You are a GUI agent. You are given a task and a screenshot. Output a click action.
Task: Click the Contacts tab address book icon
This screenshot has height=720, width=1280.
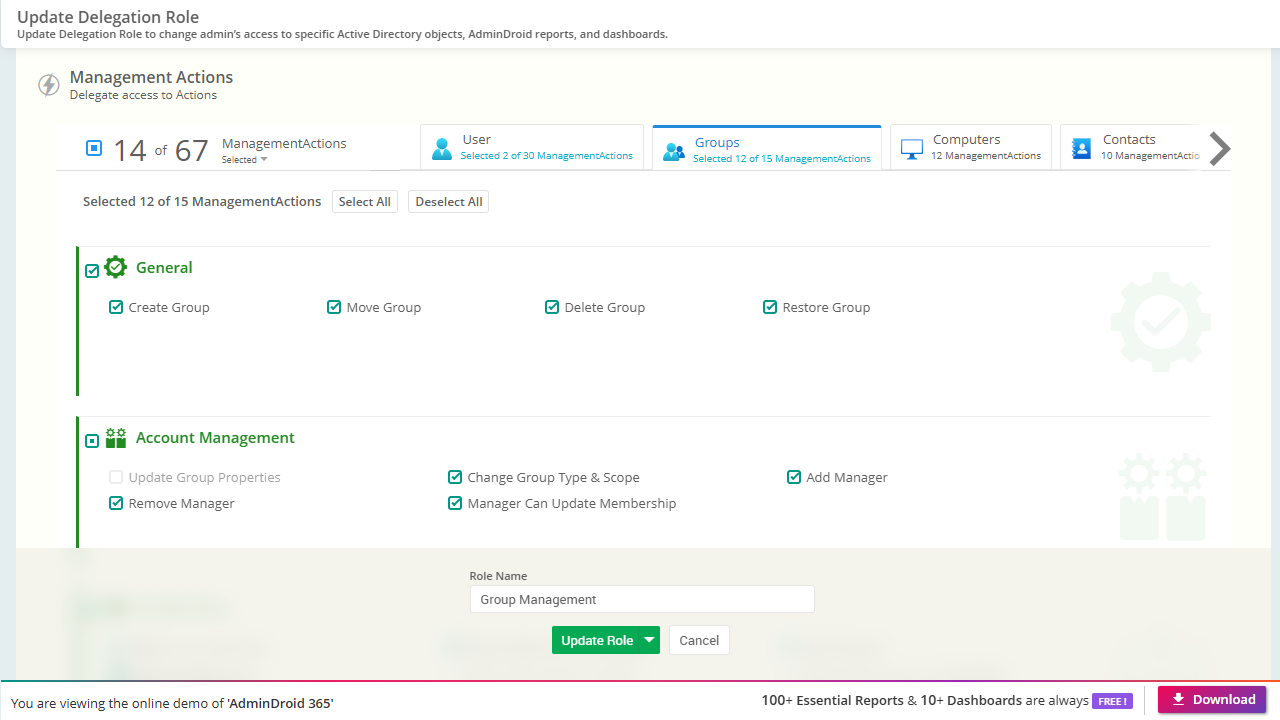(1081, 149)
